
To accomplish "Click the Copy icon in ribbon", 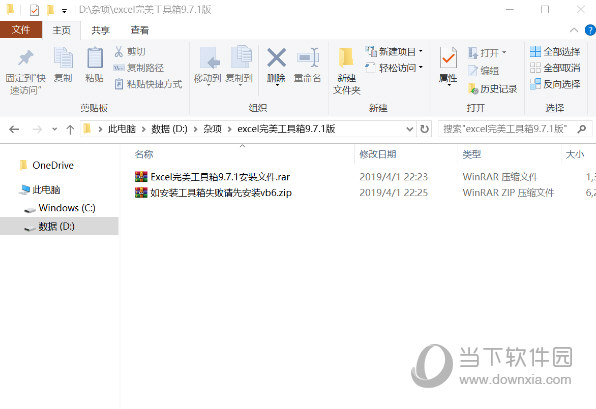I will click(63, 58).
